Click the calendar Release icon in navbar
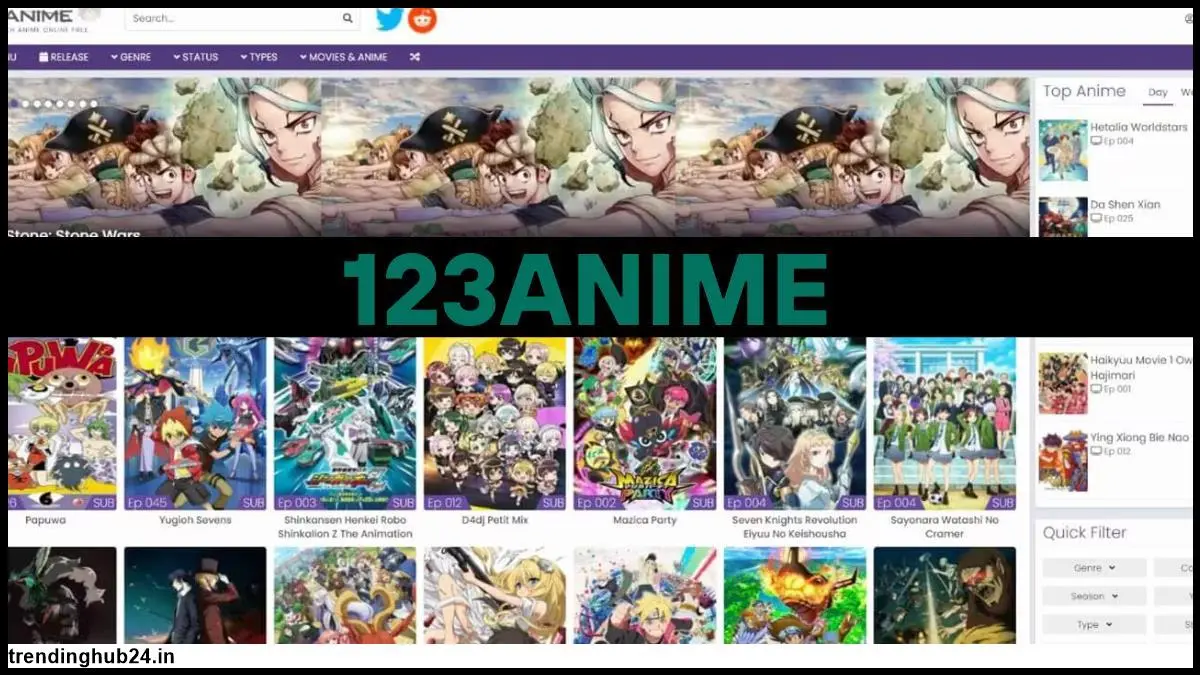The image size is (1200, 675). click(x=44, y=57)
